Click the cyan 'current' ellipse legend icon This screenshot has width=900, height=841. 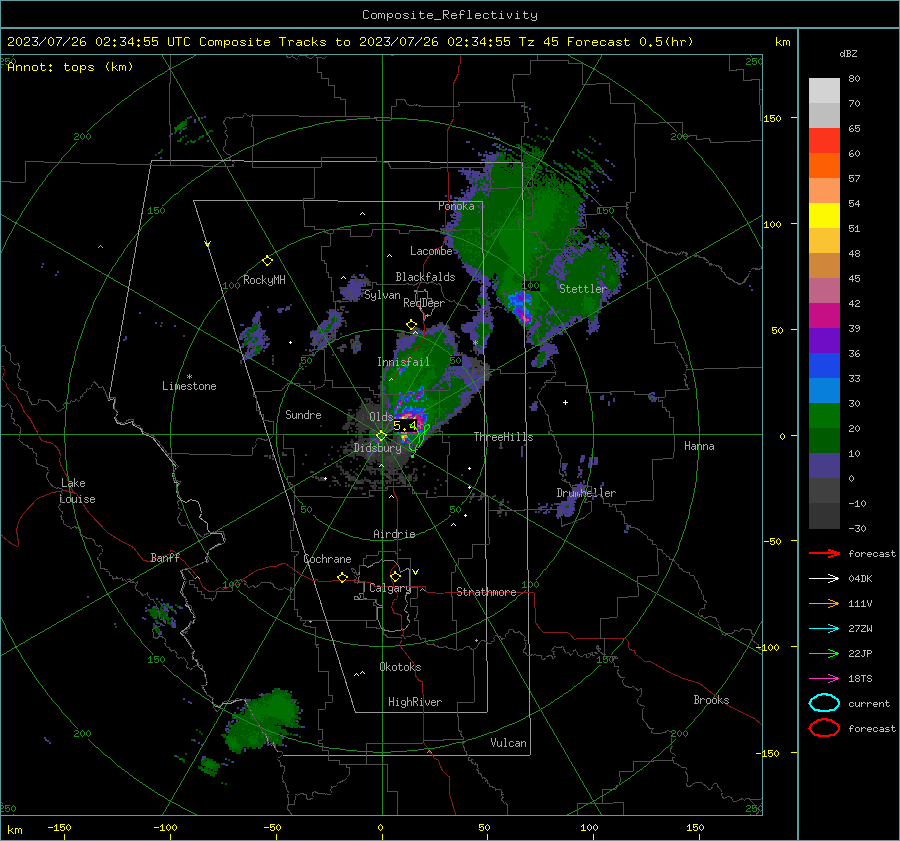coord(824,703)
